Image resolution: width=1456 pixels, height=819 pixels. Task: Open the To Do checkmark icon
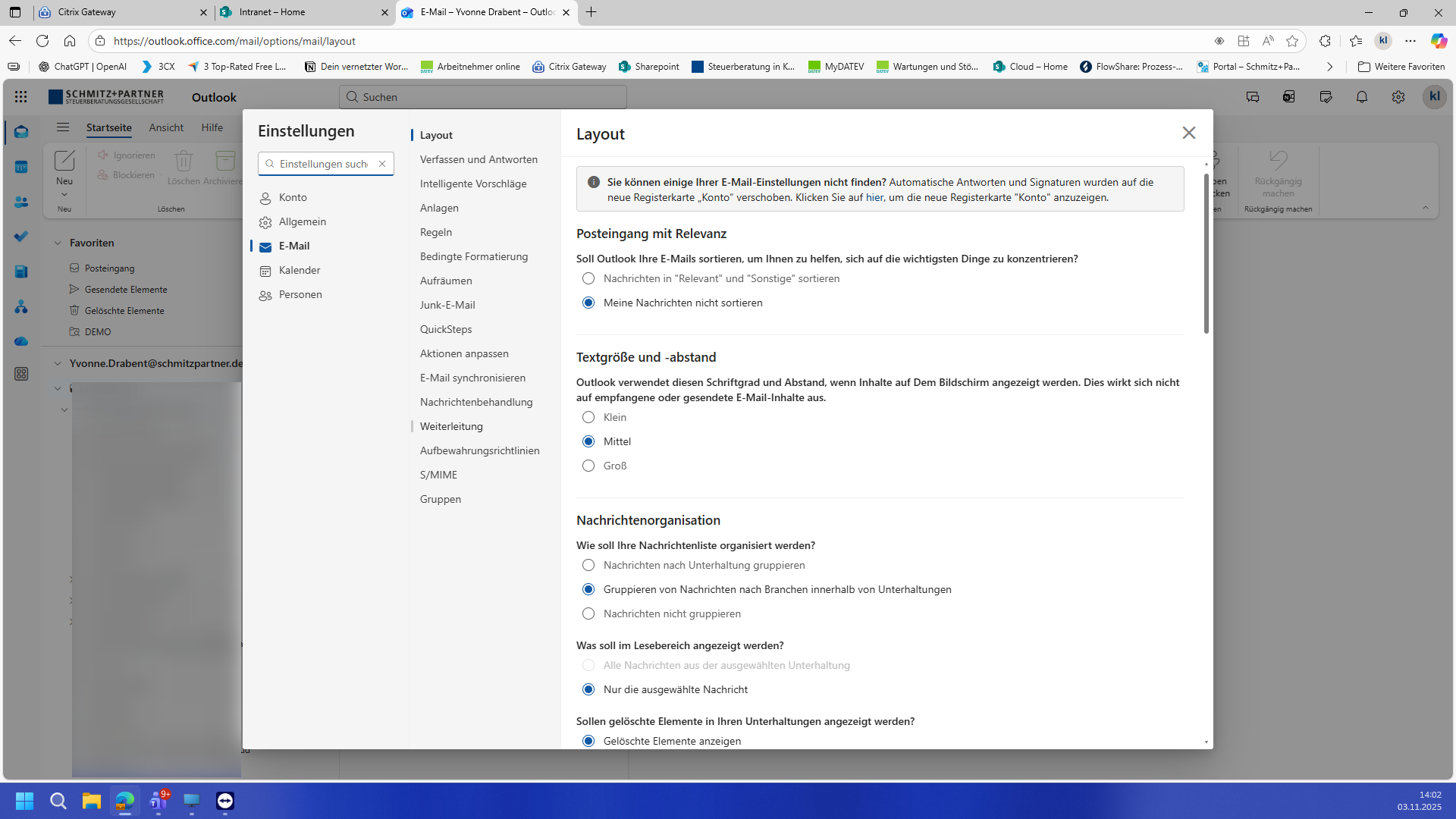tap(21, 237)
